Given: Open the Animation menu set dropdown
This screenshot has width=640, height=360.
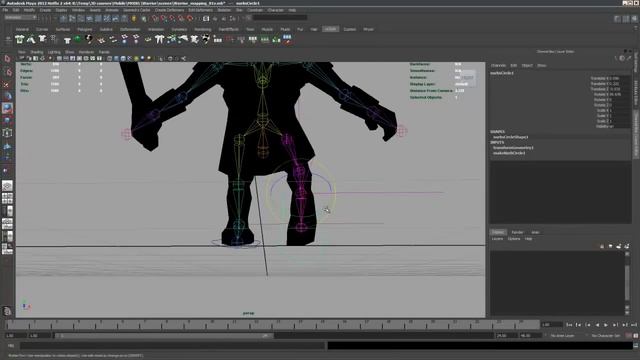Looking at the screenshot, I should click(20, 18).
